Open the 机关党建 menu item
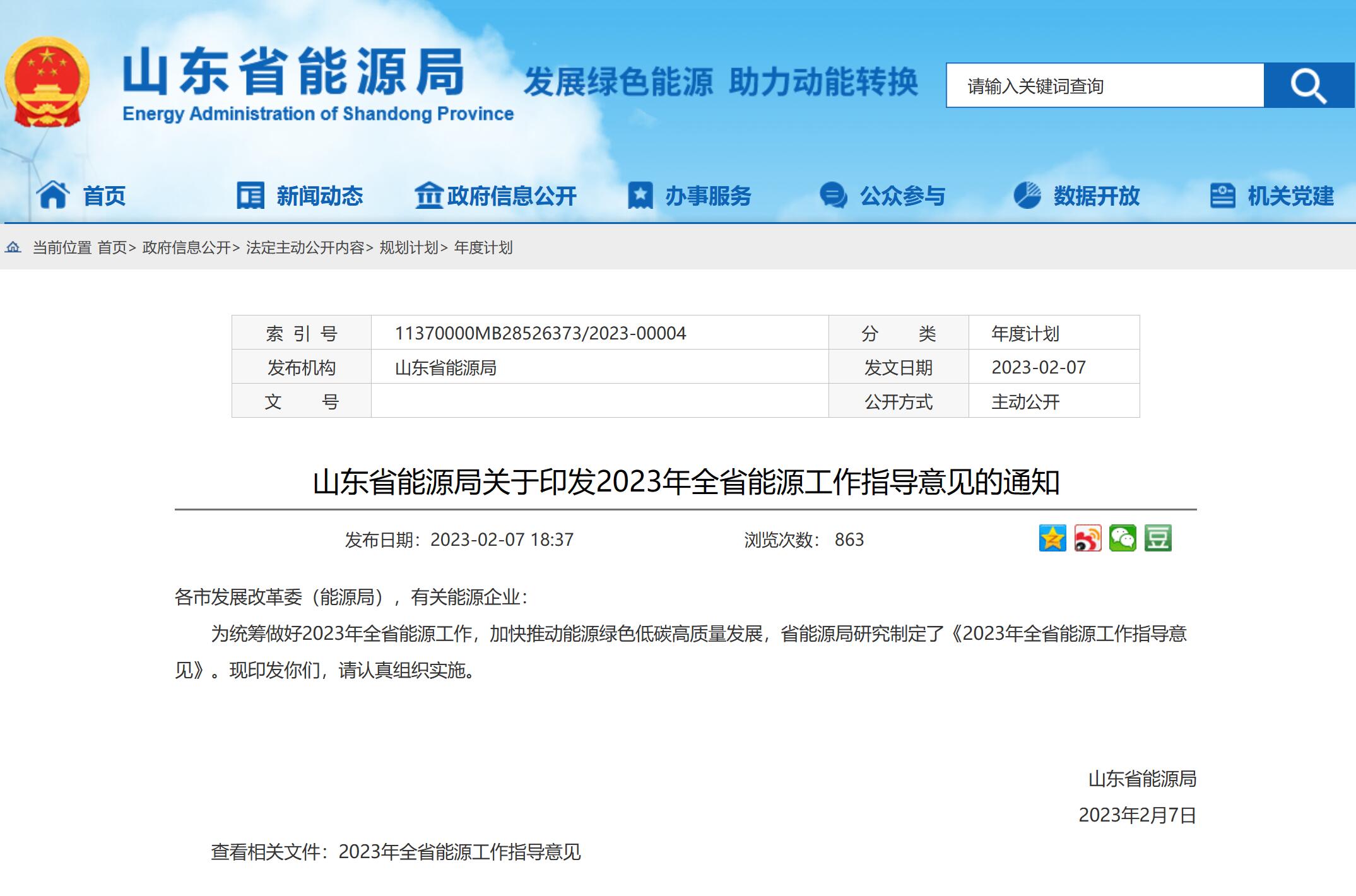This screenshot has height=896, width=1356. (x=1291, y=196)
